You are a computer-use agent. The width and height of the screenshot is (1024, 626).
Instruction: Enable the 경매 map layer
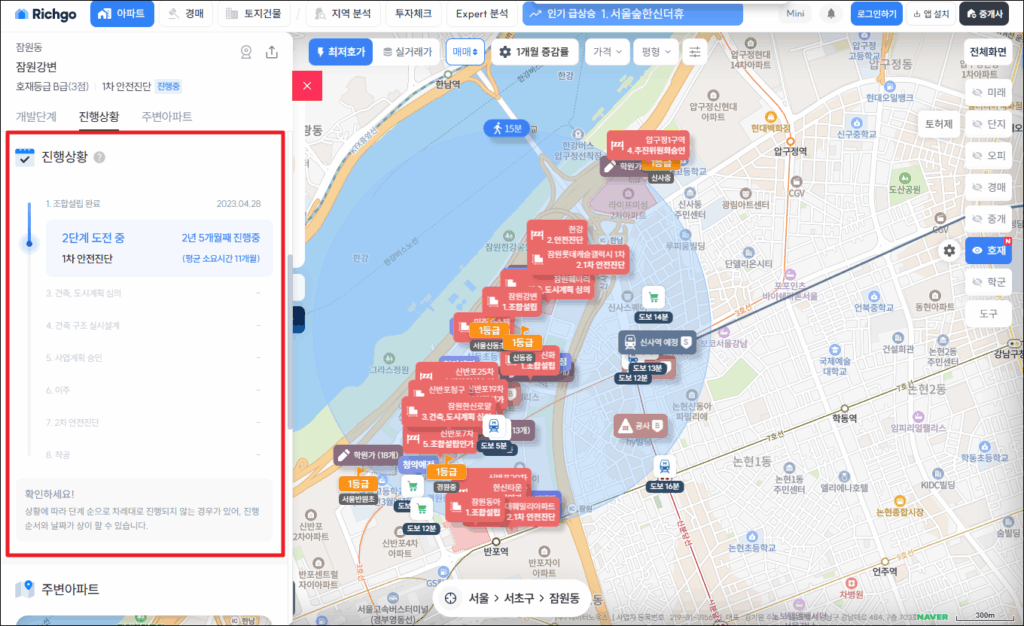[988, 187]
